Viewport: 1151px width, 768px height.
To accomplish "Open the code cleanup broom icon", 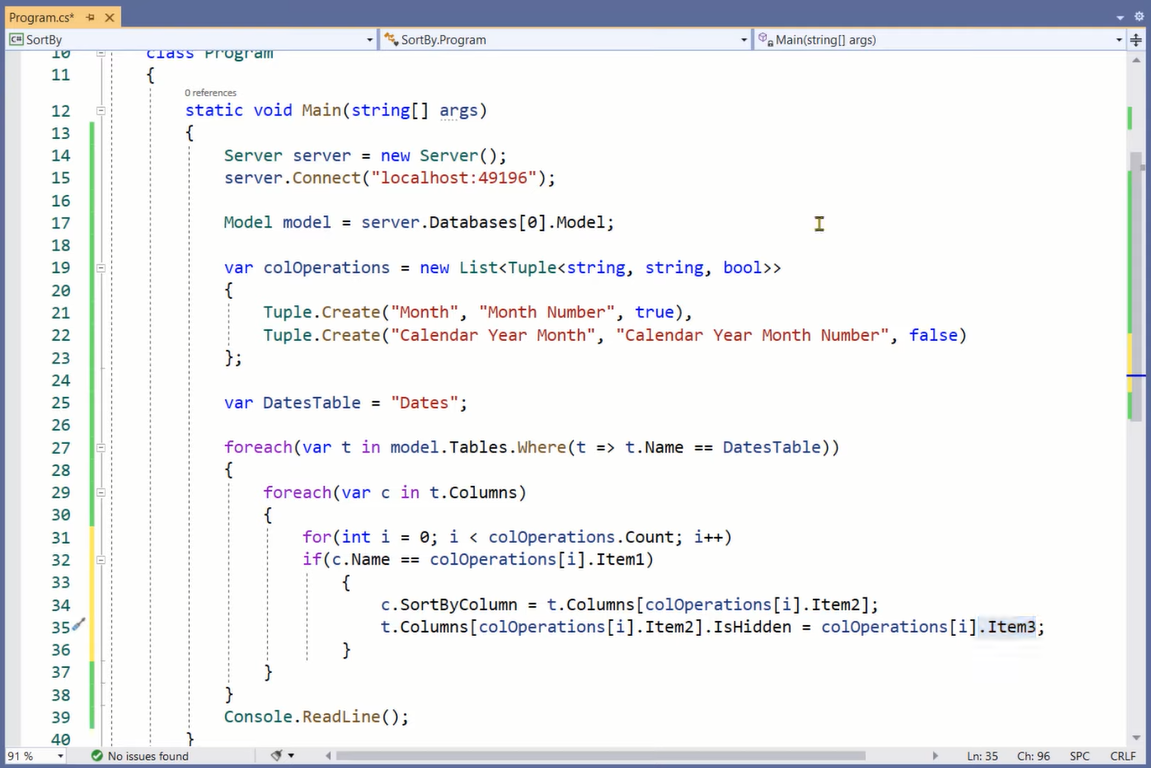I will tap(277, 756).
